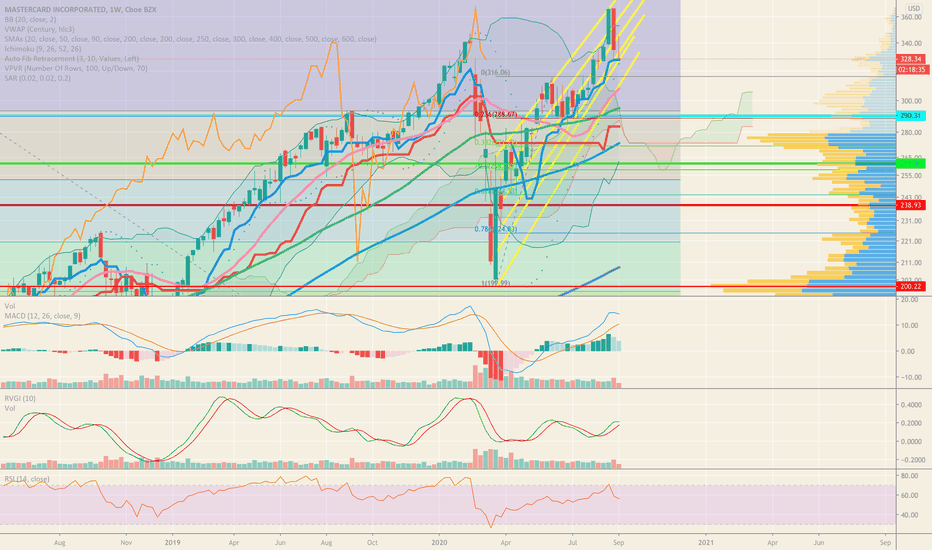This screenshot has height=550, width=932.
Task: Click the Fib level label 1(199.99)
Action: point(495,284)
